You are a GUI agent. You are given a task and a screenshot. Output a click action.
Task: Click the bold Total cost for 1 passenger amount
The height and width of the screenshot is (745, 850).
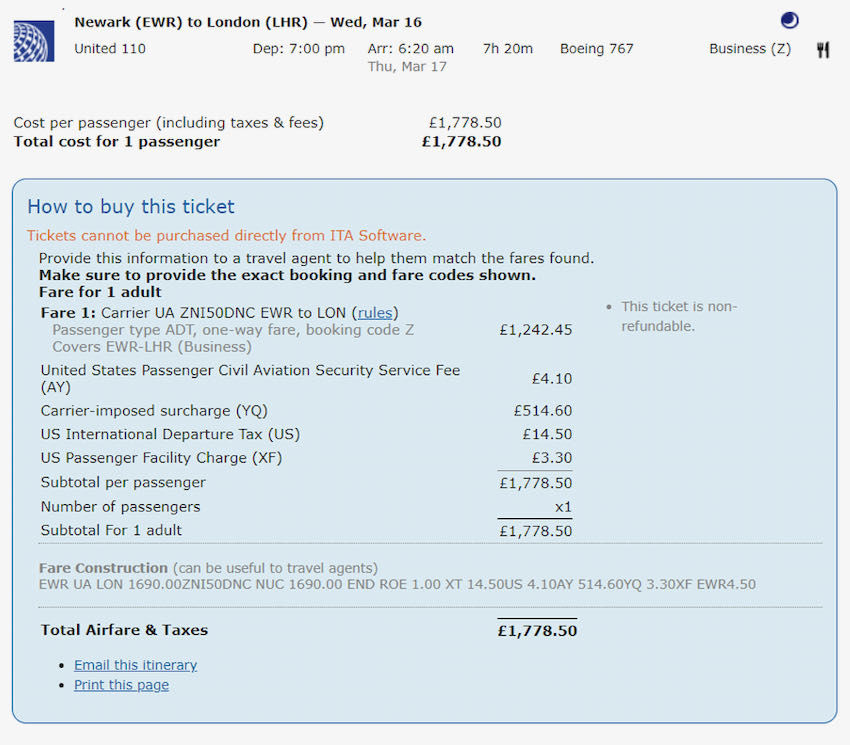tap(462, 142)
